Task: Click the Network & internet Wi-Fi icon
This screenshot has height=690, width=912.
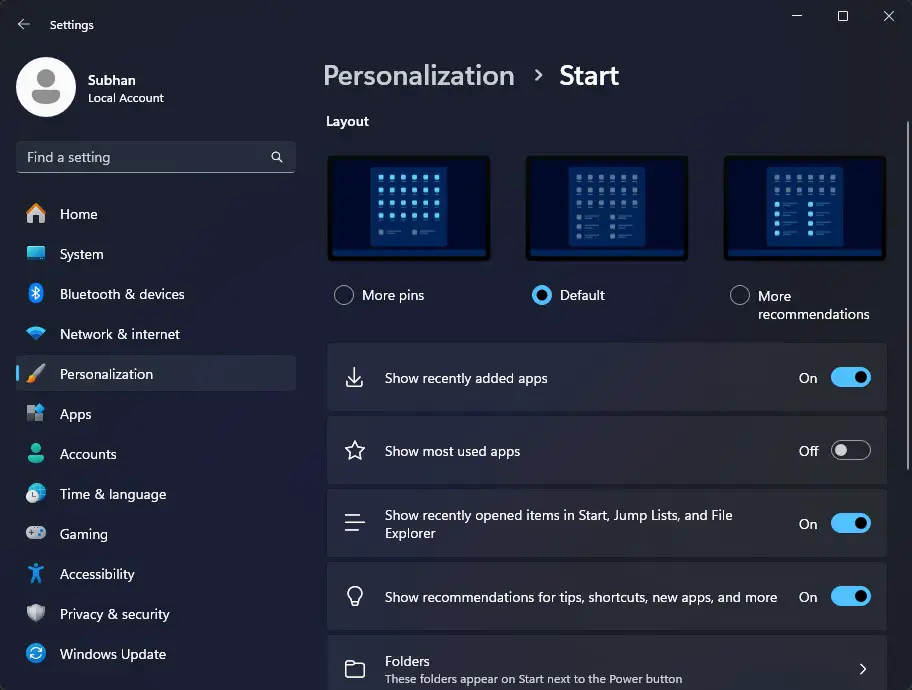Action: [x=36, y=334]
